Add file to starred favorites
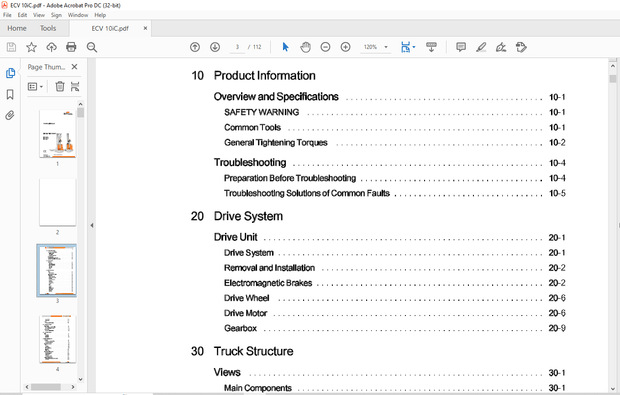 [31, 47]
